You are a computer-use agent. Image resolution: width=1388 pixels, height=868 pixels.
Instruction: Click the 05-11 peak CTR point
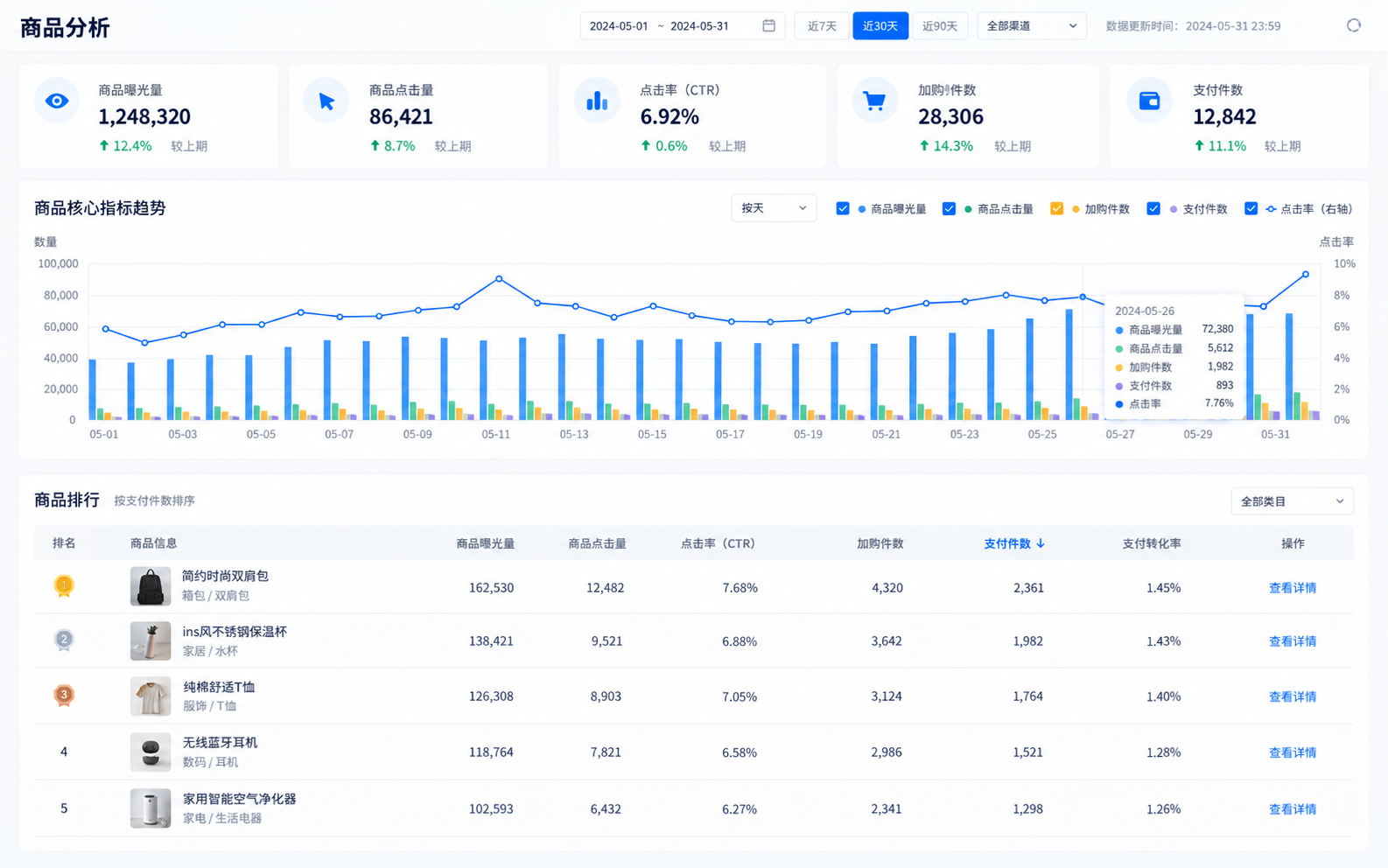click(499, 279)
